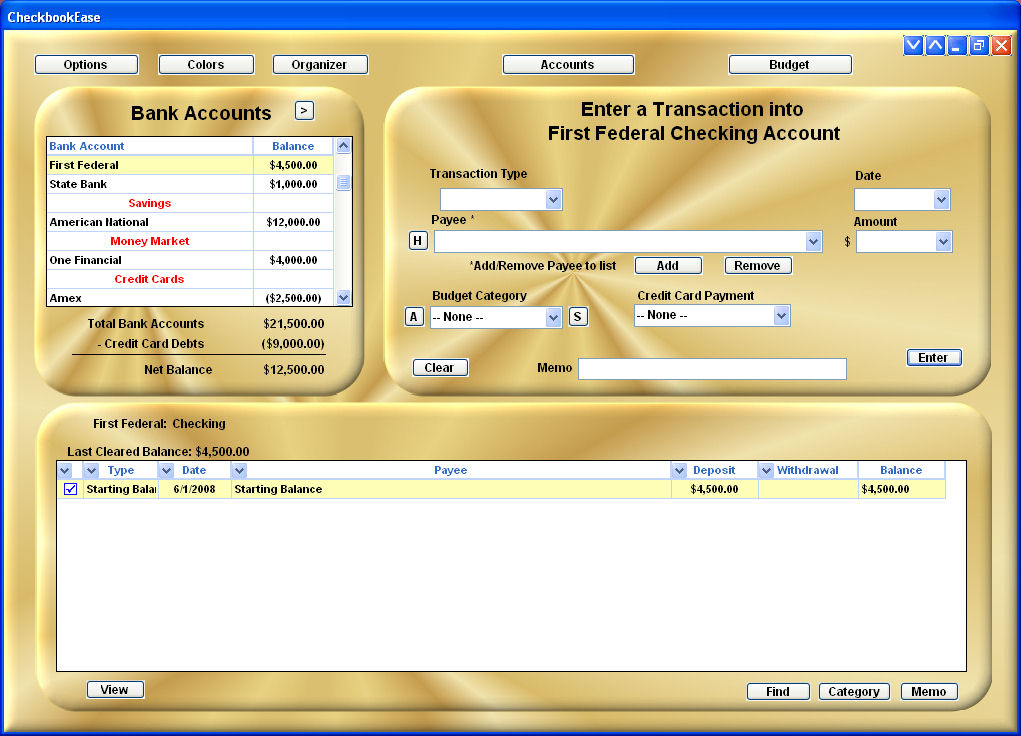
Task: Remove a payee from the list
Action: point(757,266)
